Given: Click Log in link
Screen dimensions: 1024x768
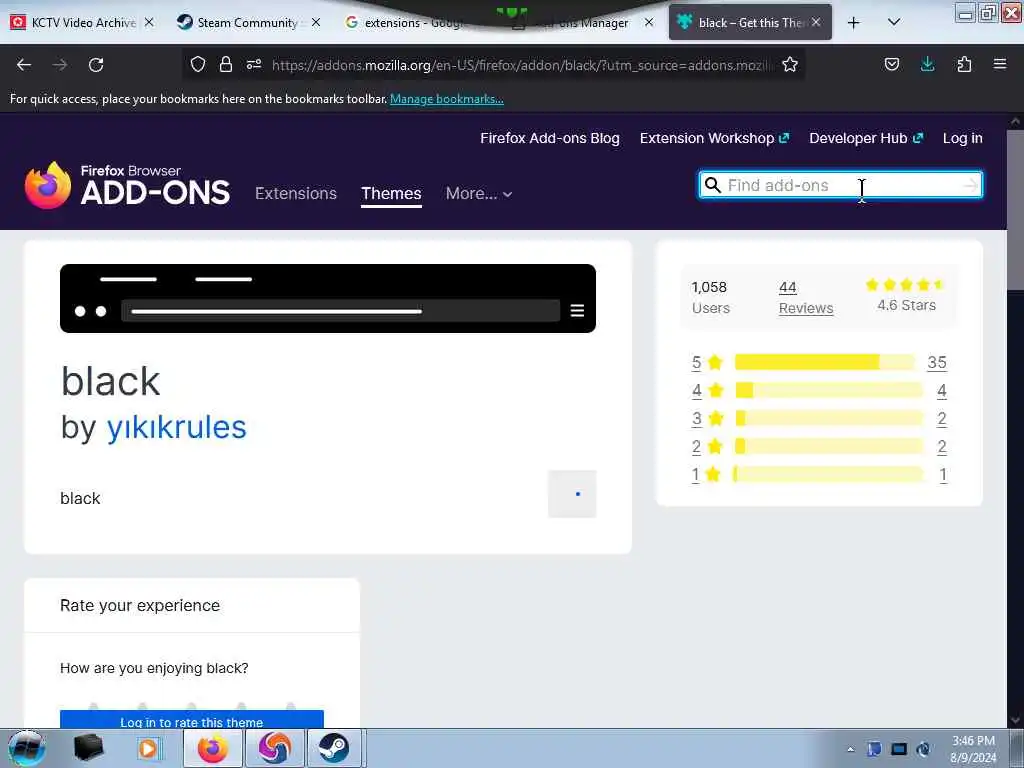Looking at the screenshot, I should point(963,138).
